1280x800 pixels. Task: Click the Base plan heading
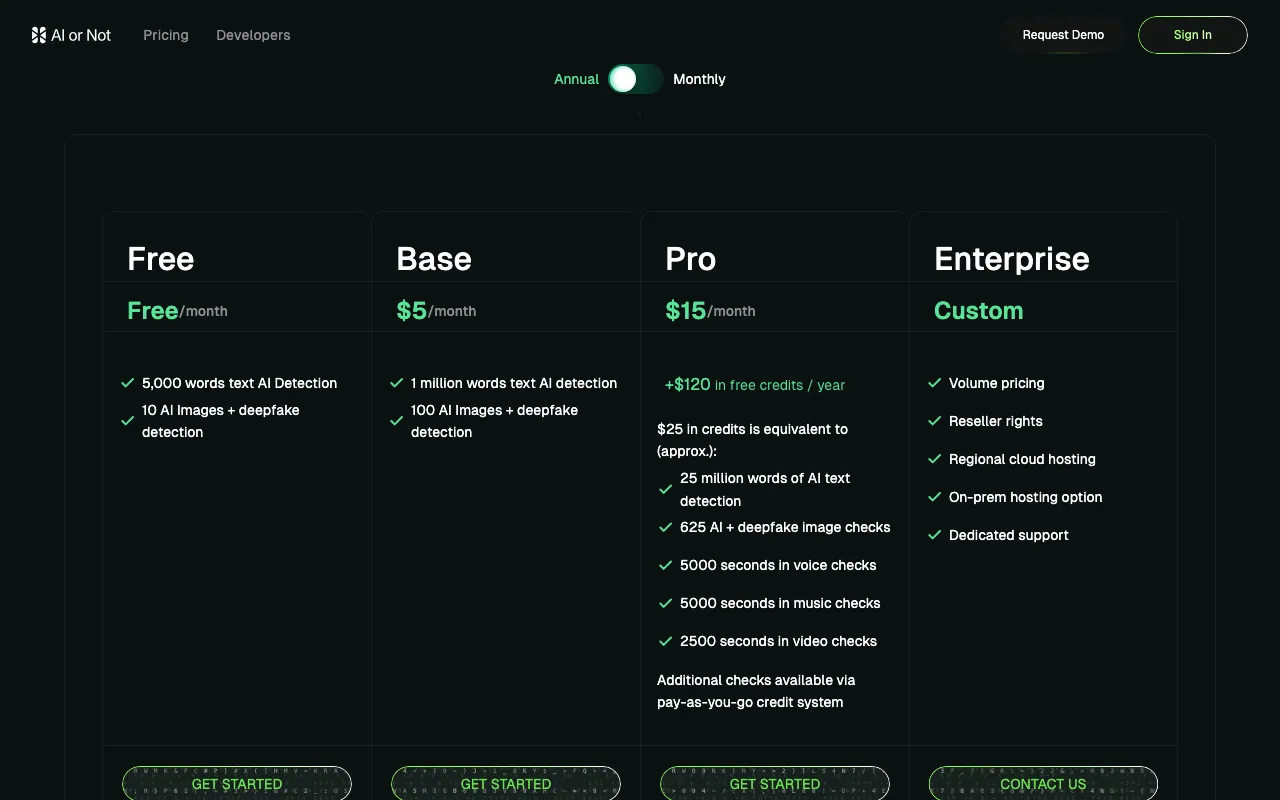click(x=434, y=259)
